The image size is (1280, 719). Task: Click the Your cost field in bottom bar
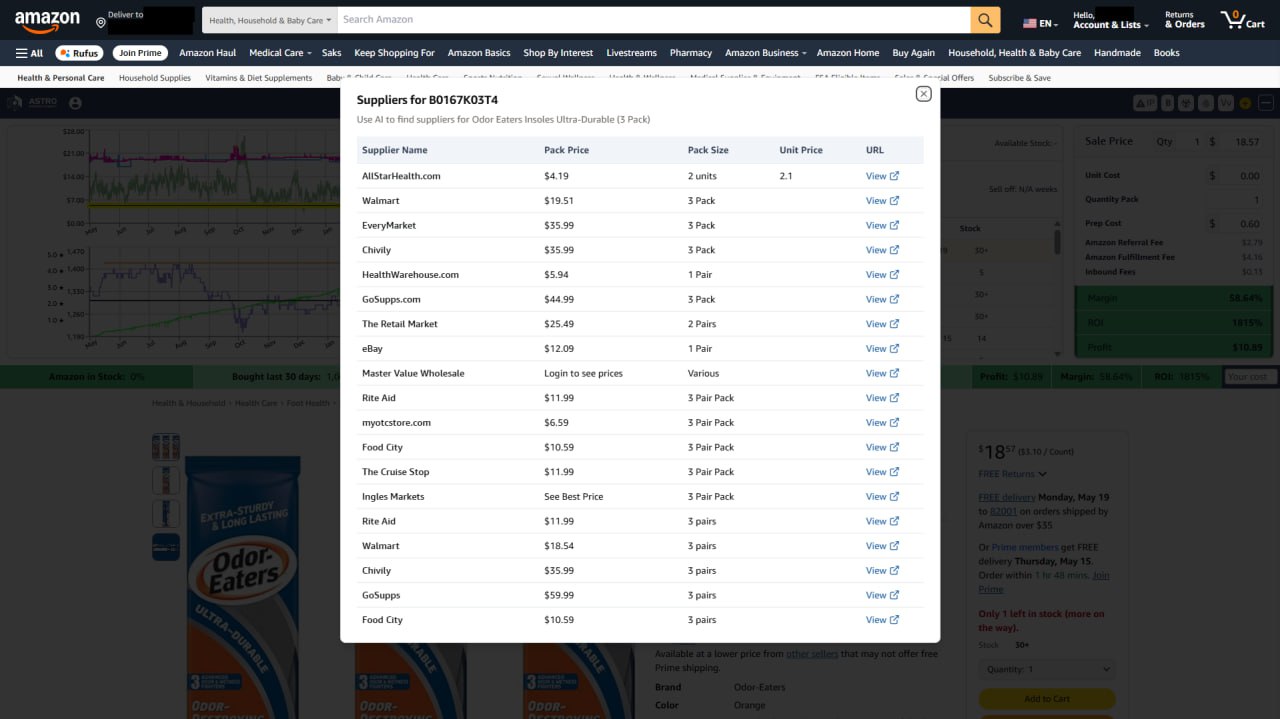(1249, 377)
